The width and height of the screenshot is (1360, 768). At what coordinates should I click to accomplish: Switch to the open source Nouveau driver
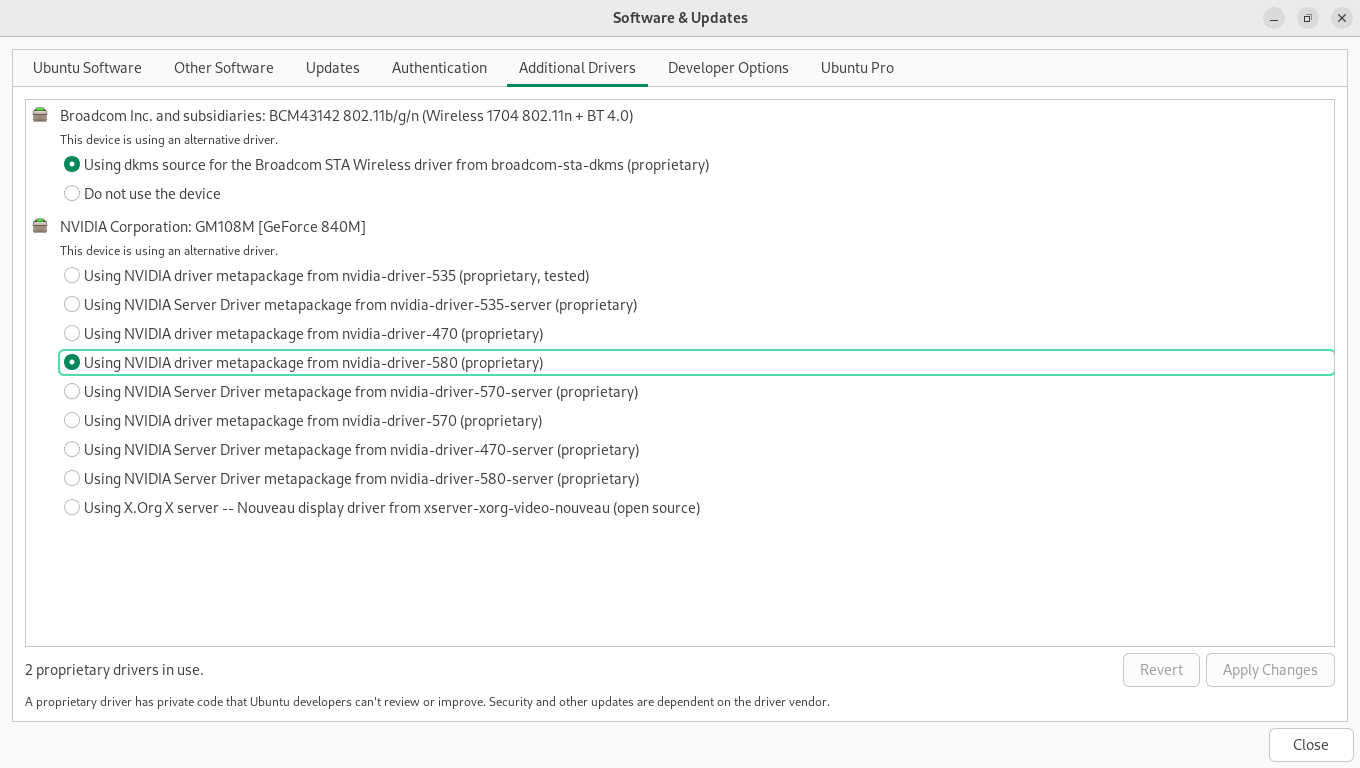[72, 508]
